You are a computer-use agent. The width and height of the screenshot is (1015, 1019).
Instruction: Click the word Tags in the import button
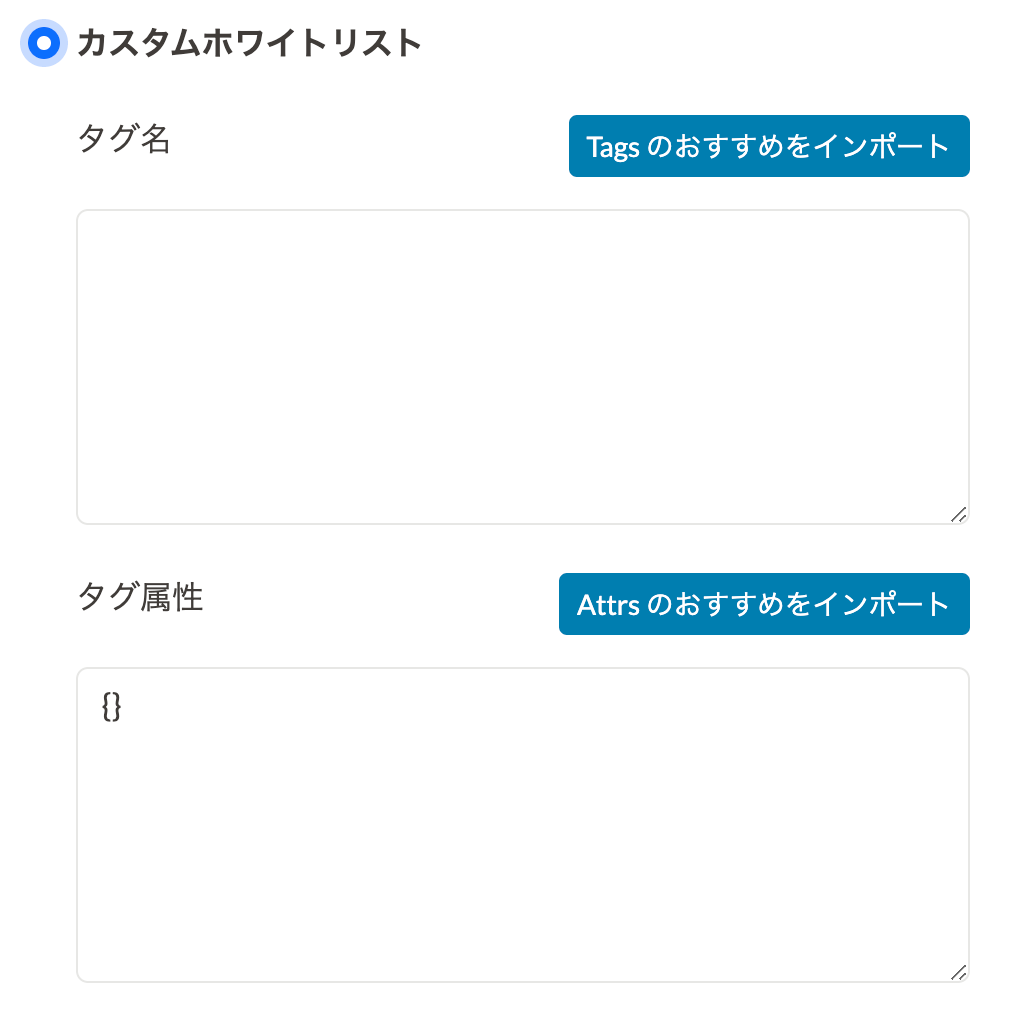pyautogui.click(x=612, y=146)
